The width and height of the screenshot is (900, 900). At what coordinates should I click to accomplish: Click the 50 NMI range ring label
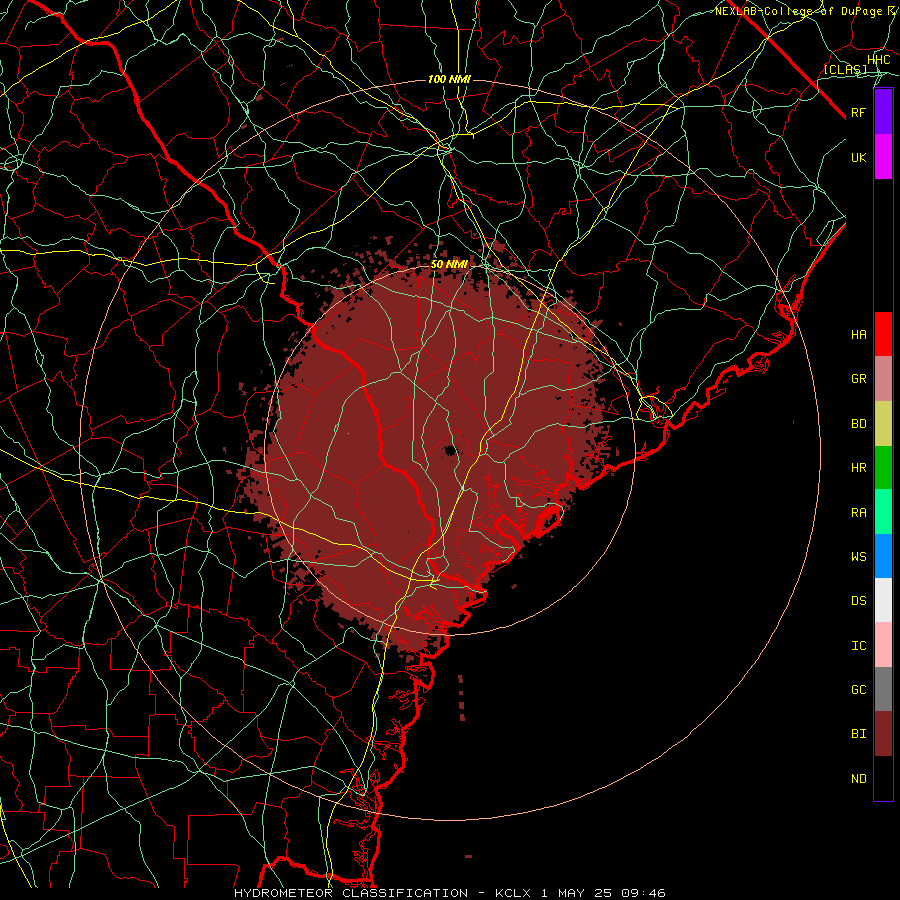[x=449, y=265]
